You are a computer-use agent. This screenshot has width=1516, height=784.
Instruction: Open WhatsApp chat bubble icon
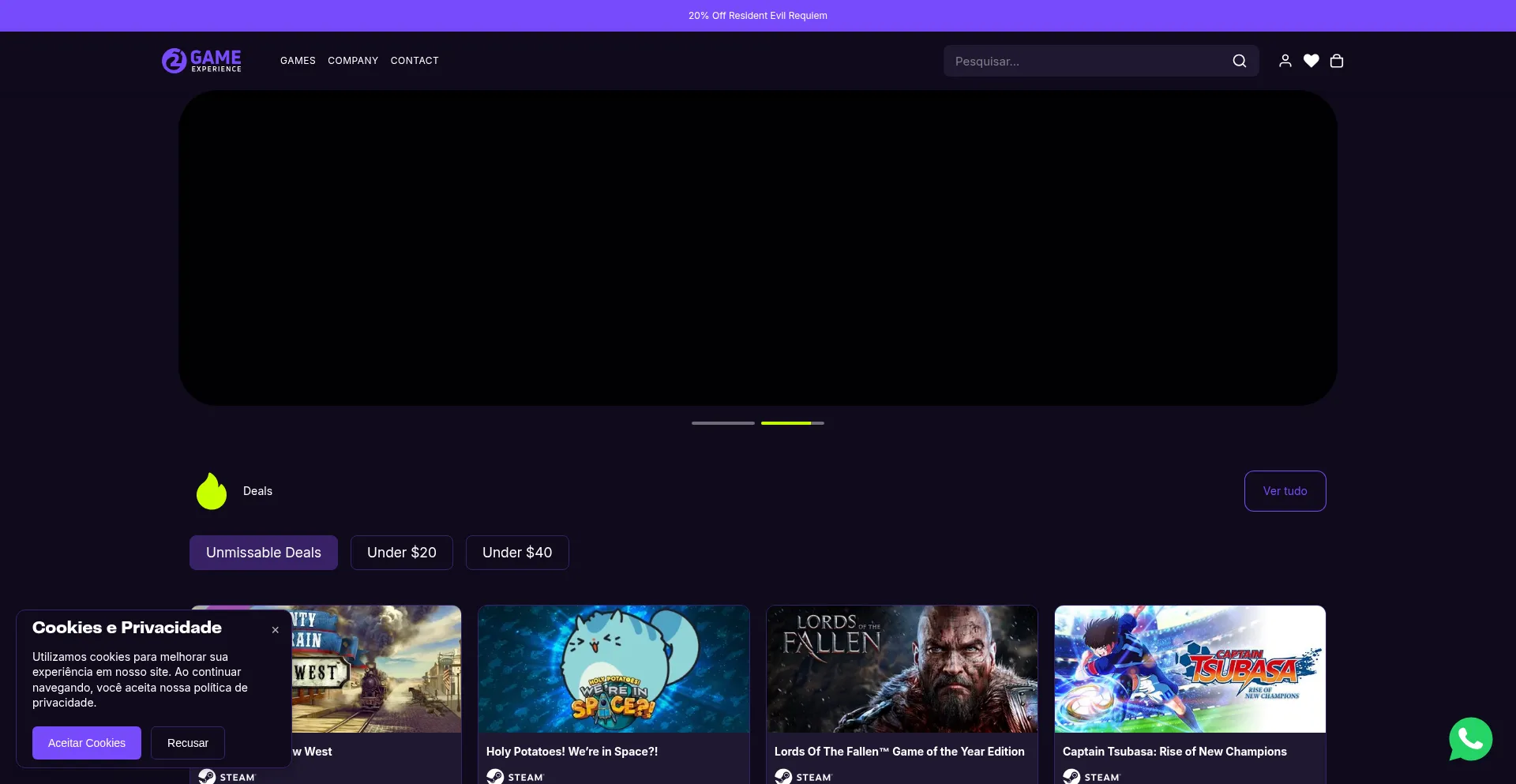pos(1470,739)
